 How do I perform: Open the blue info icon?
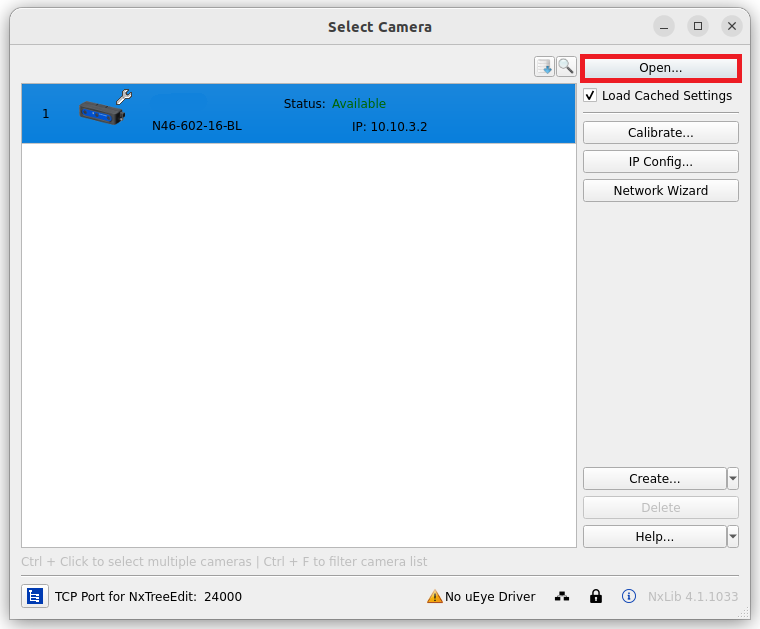[x=629, y=596]
